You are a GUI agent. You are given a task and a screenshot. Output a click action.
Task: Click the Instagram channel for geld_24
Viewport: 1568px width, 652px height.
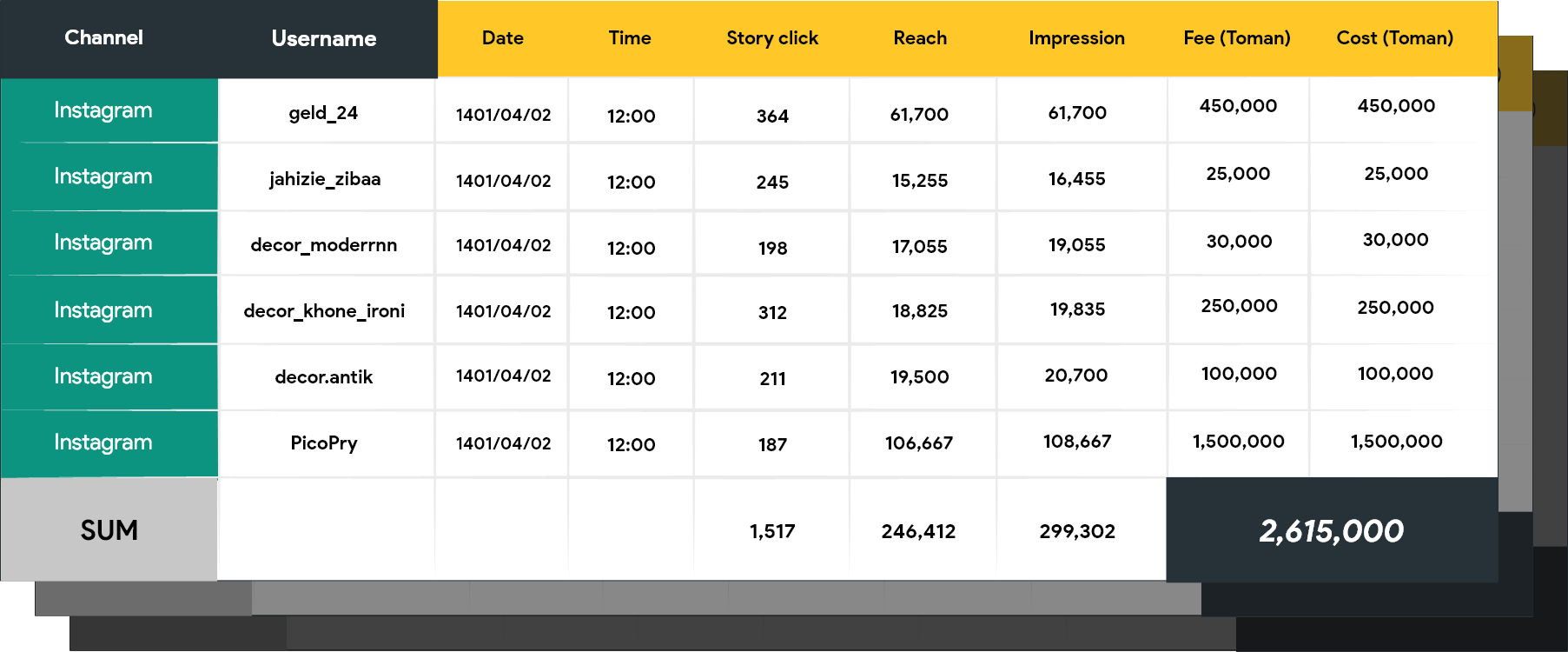pyautogui.click(x=103, y=110)
